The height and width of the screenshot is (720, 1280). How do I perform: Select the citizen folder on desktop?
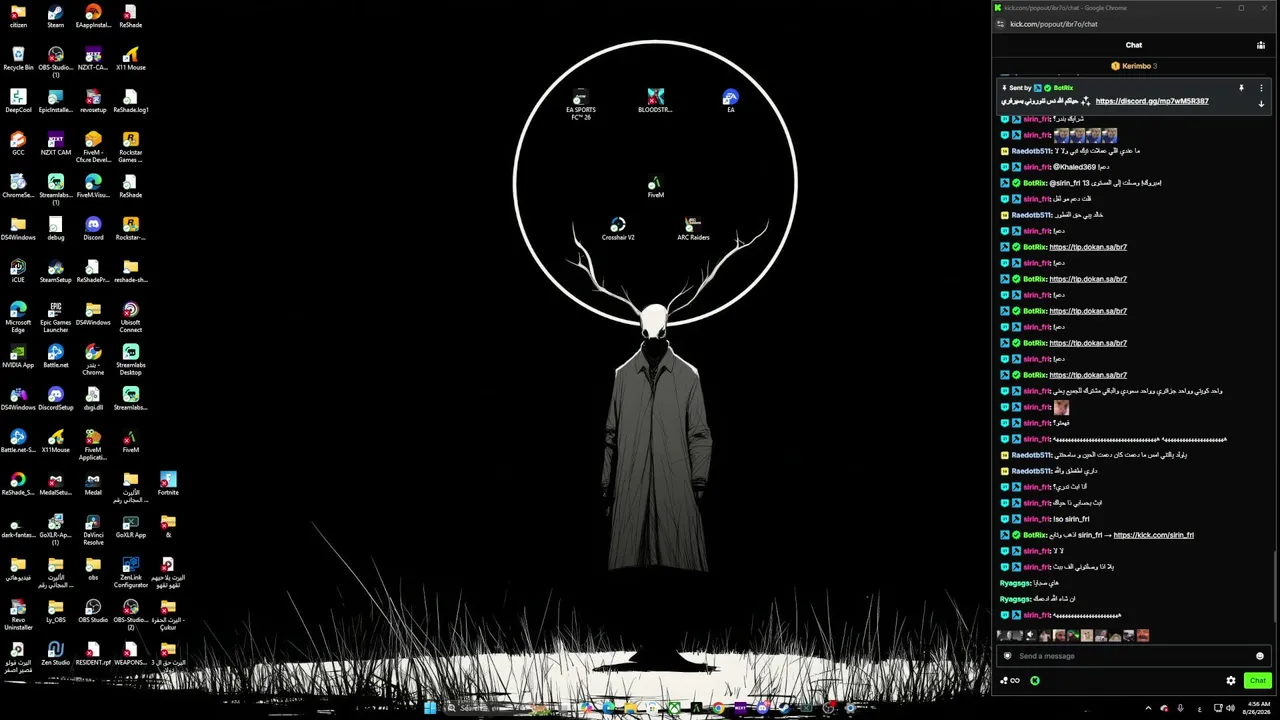point(18,17)
